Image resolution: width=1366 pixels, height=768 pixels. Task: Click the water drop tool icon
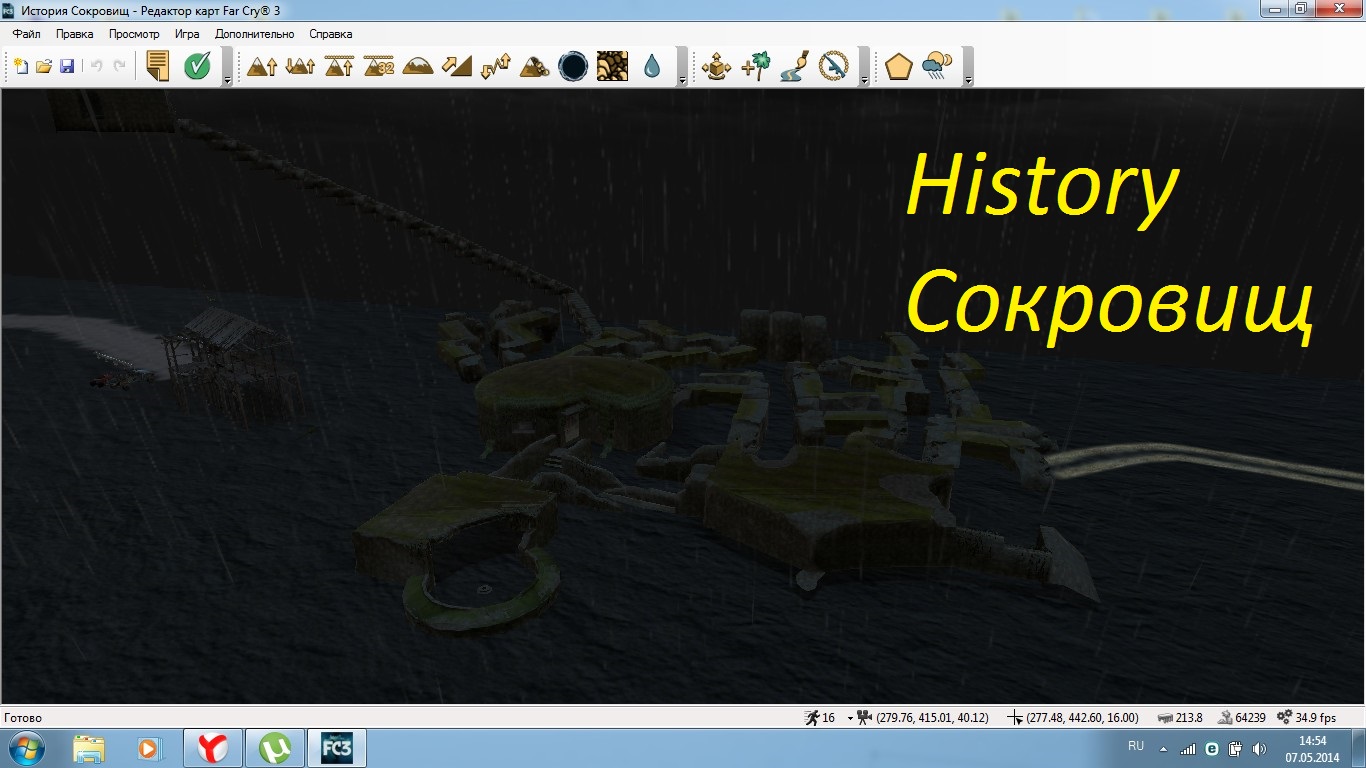[652, 66]
